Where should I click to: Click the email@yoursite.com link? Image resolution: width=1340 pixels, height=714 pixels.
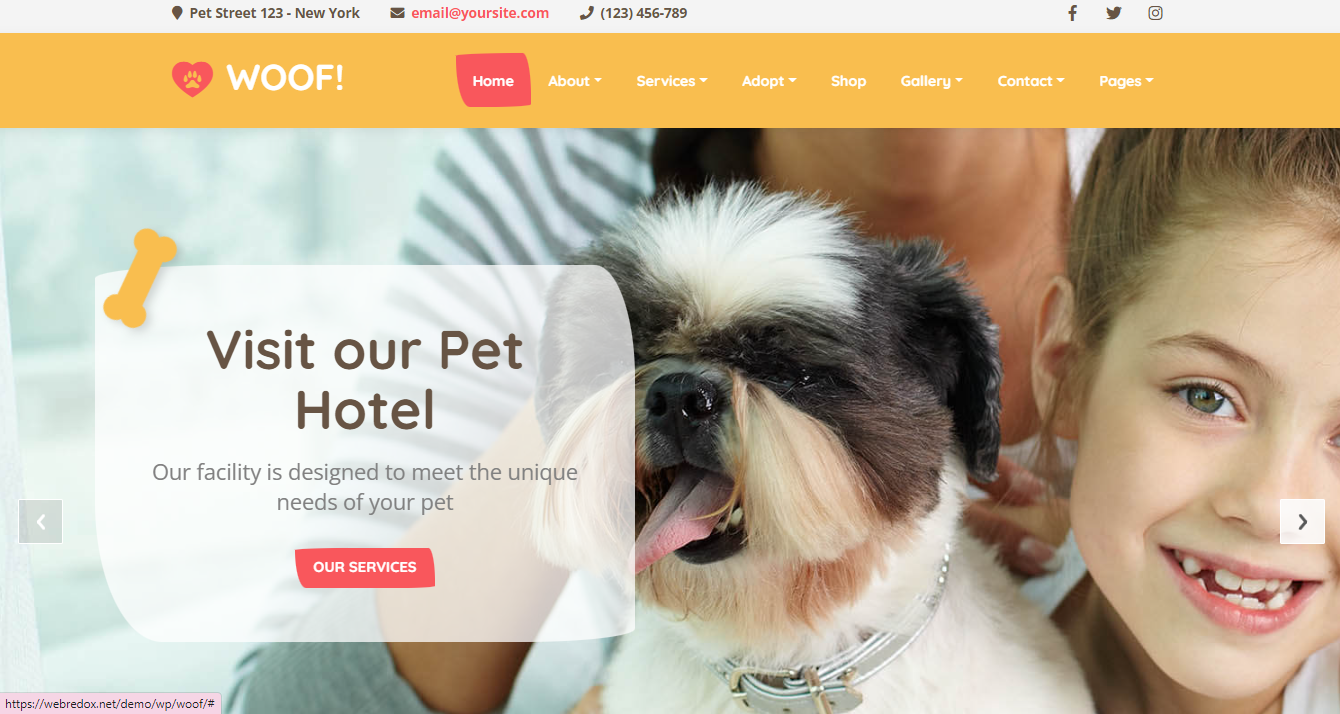click(480, 13)
